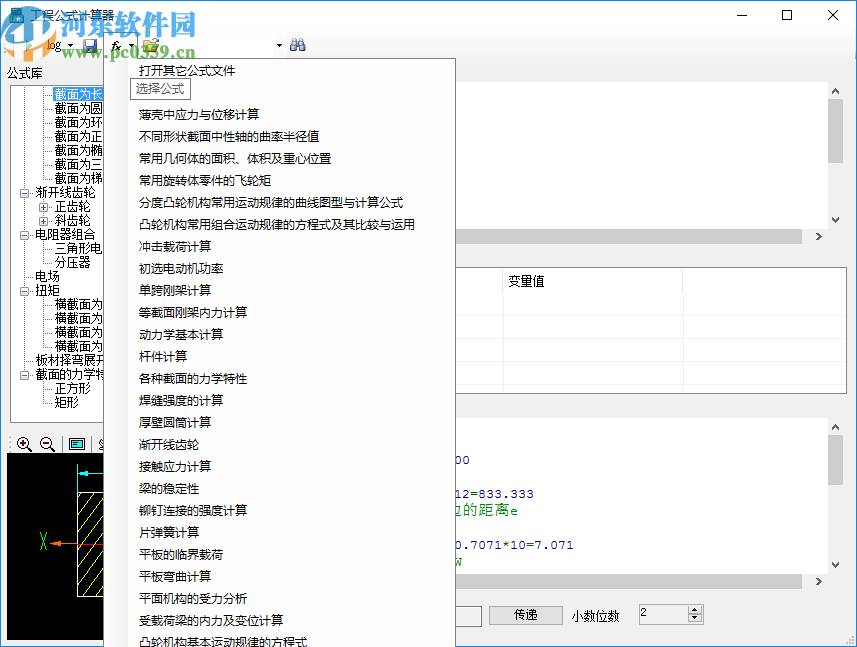Screen dimensions: 857x647
Task: Choose 平板的临界载荷 menu item
Action: click(181, 555)
